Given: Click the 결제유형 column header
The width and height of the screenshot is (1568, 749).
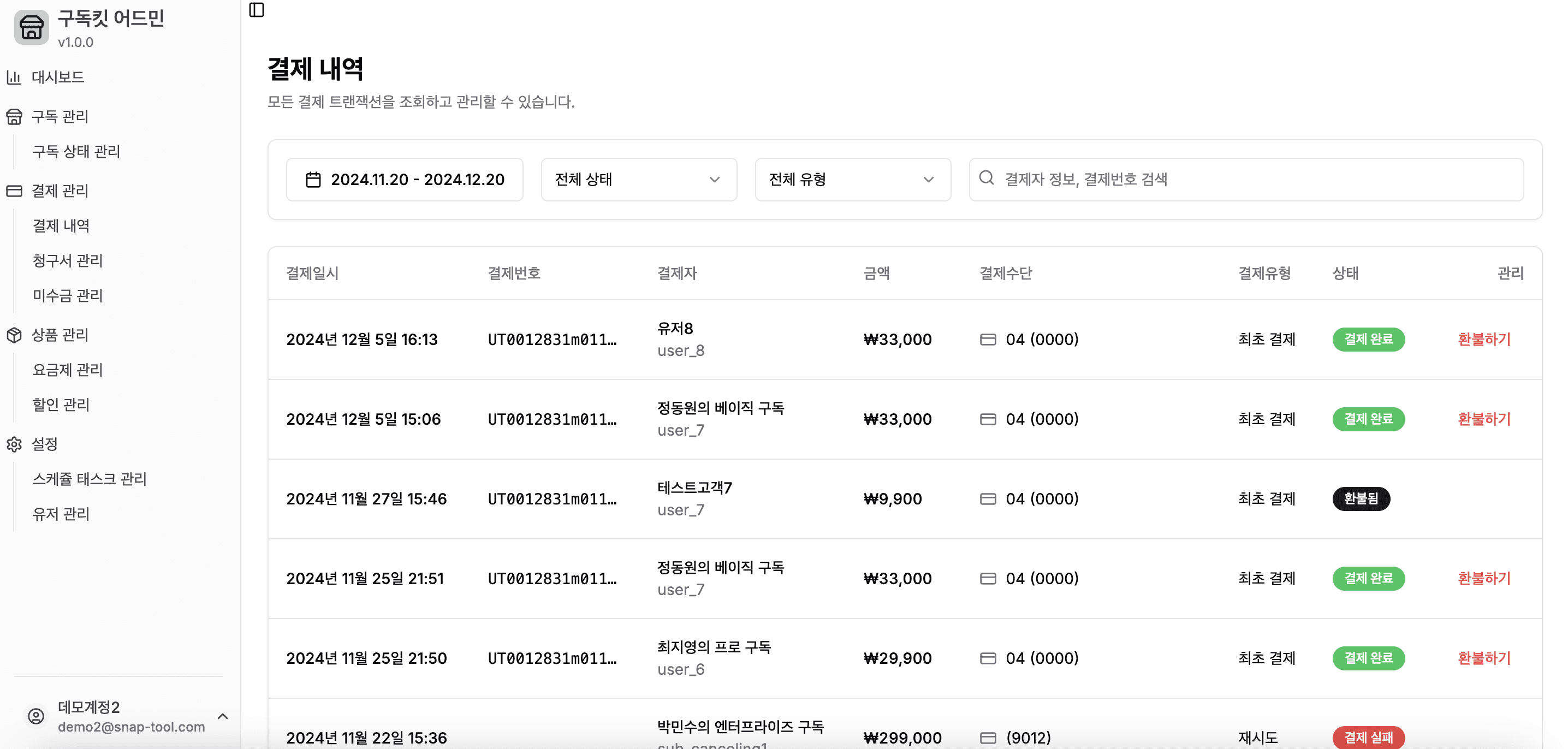Looking at the screenshot, I should (1264, 273).
